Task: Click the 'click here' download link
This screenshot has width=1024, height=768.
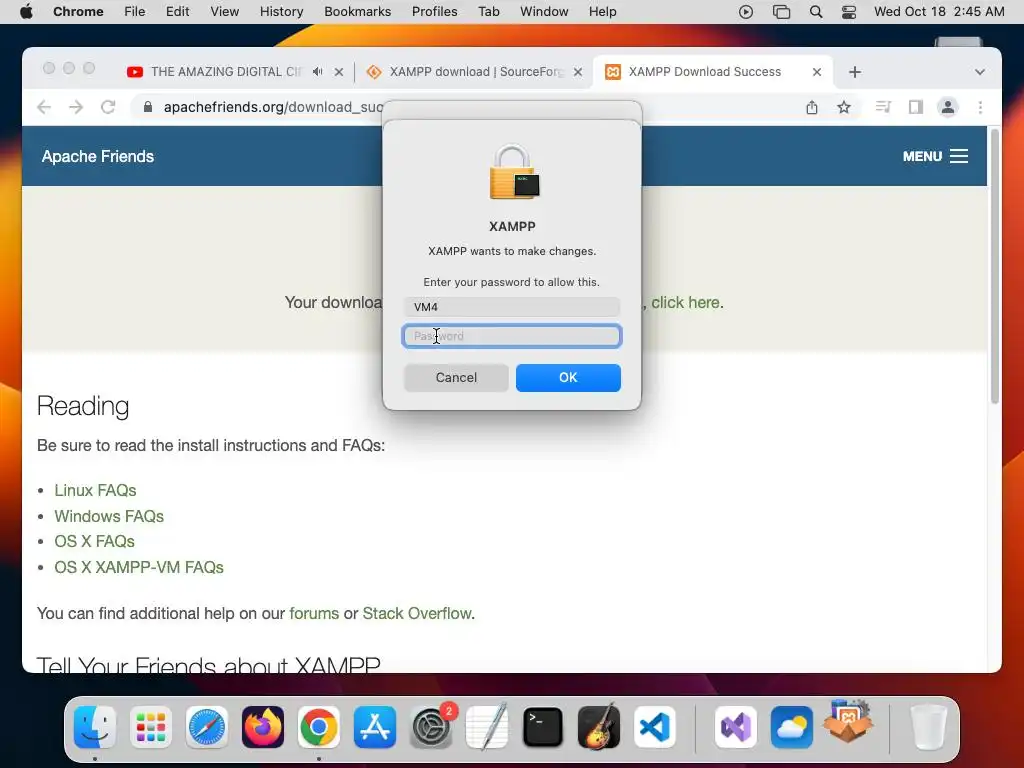Action: (x=685, y=302)
